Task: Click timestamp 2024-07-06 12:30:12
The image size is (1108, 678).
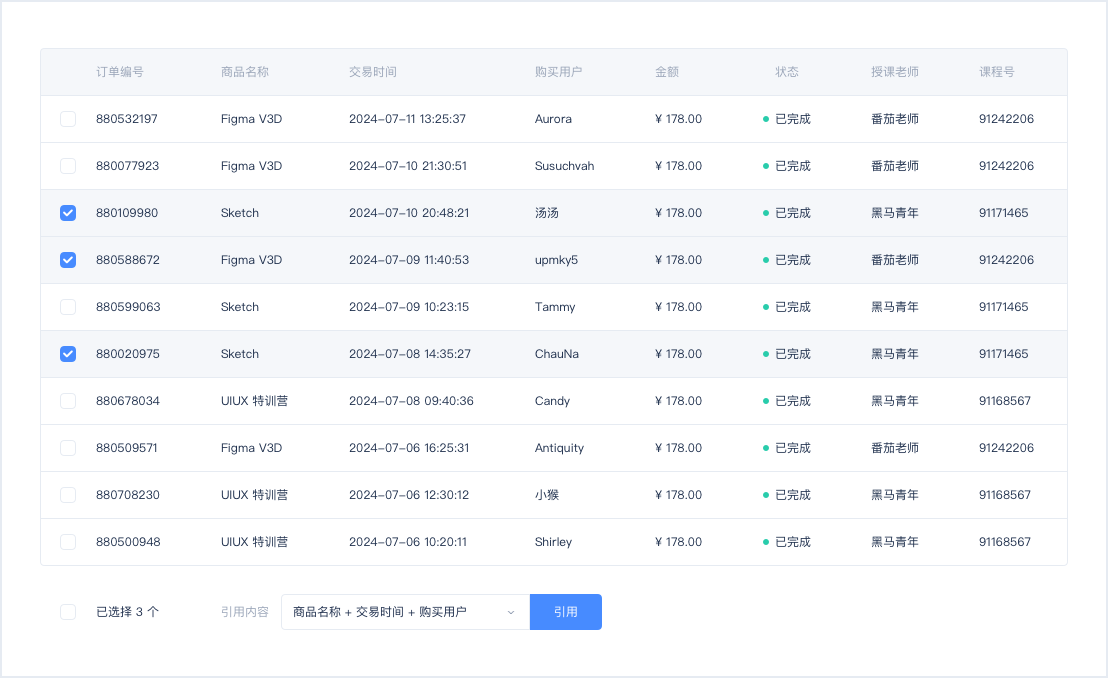Action: click(x=409, y=495)
